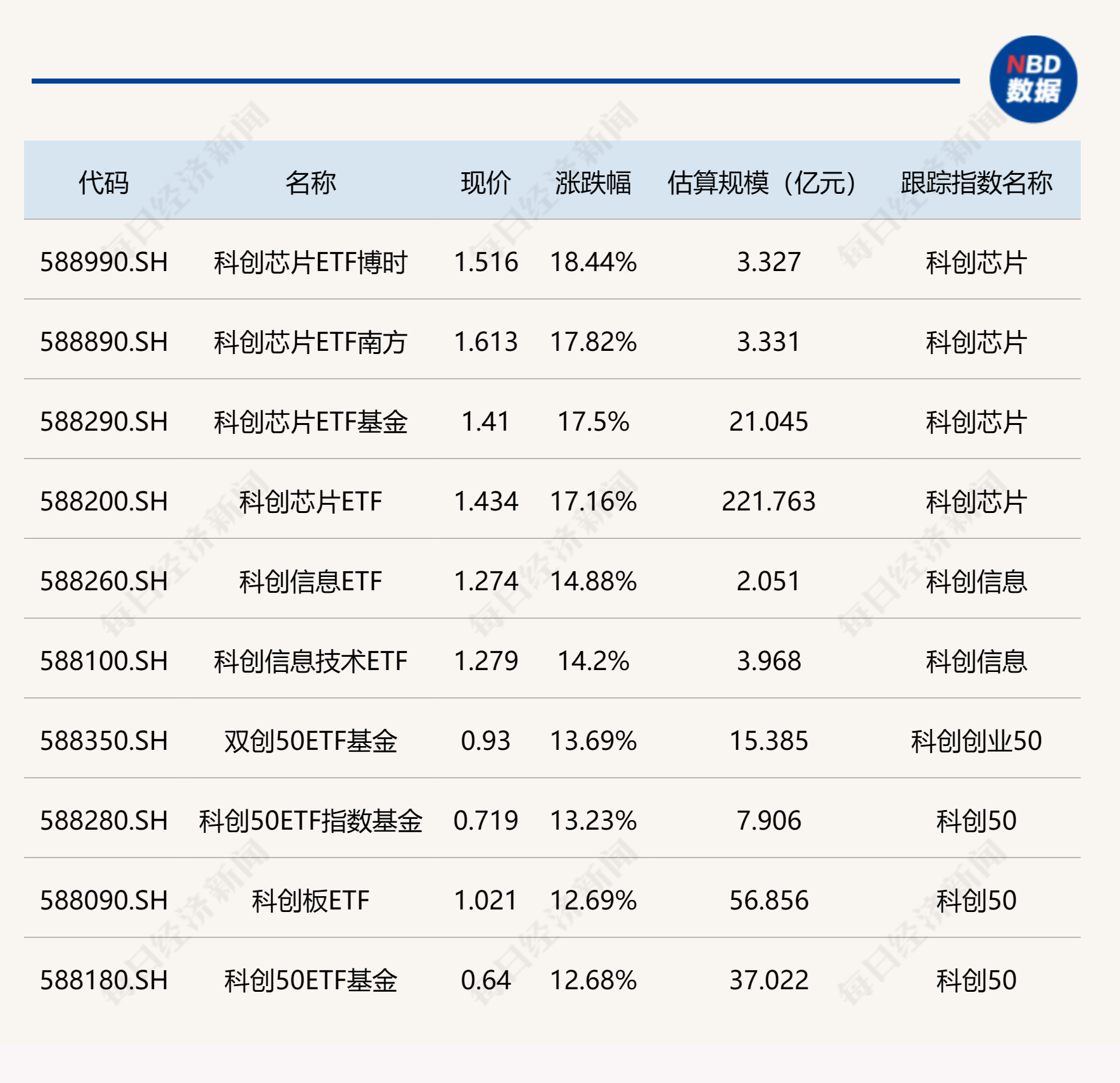This screenshot has height=1083, width=1120.
Task: Click the price 1.41
Action: 486,422
